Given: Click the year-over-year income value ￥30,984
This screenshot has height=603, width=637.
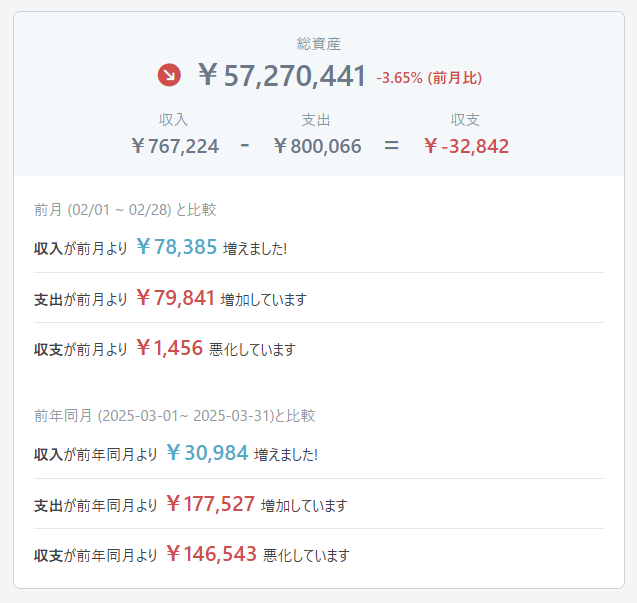Looking at the screenshot, I should [x=207, y=453].
